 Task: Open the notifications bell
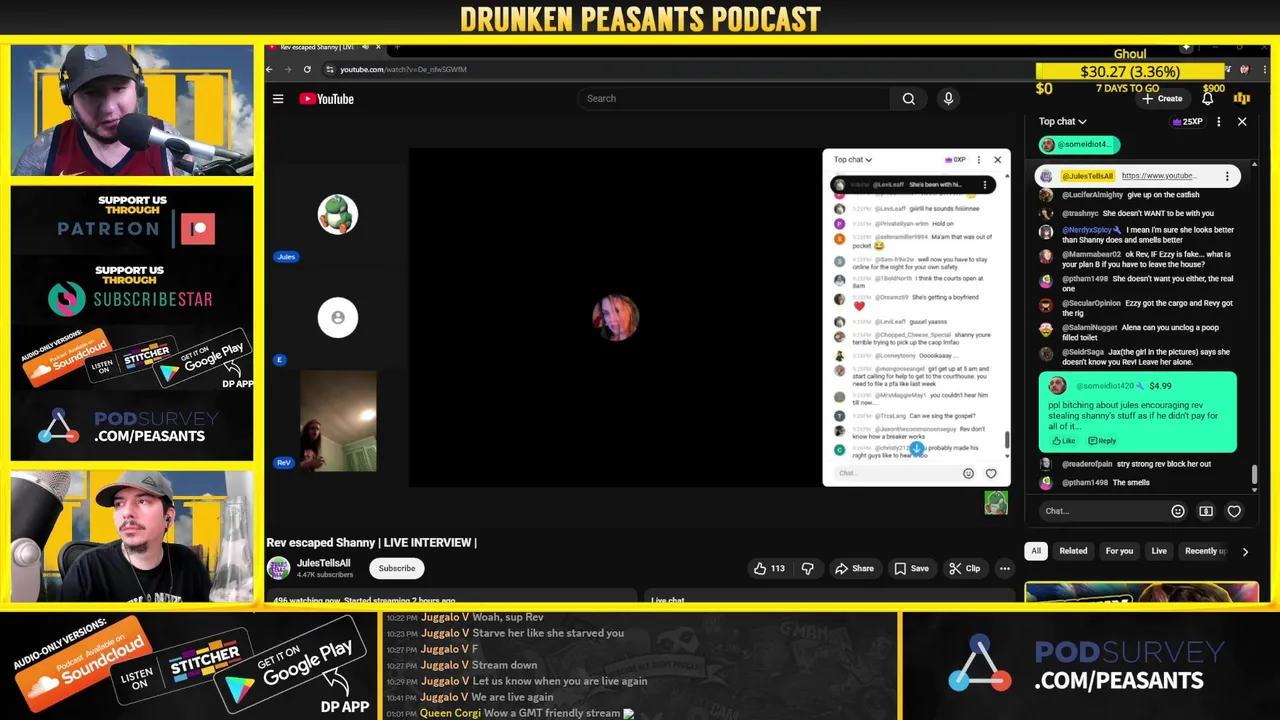point(1207,99)
